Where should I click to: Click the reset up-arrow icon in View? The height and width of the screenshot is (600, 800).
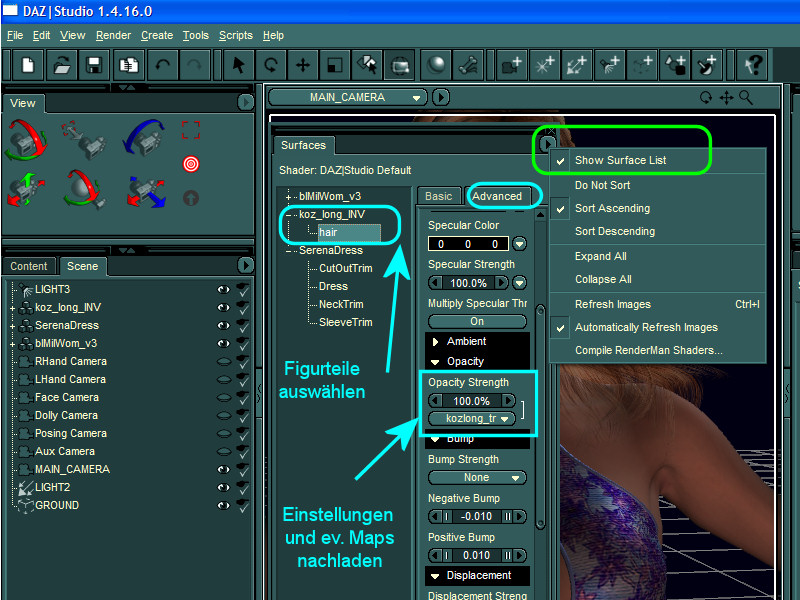tap(191, 198)
